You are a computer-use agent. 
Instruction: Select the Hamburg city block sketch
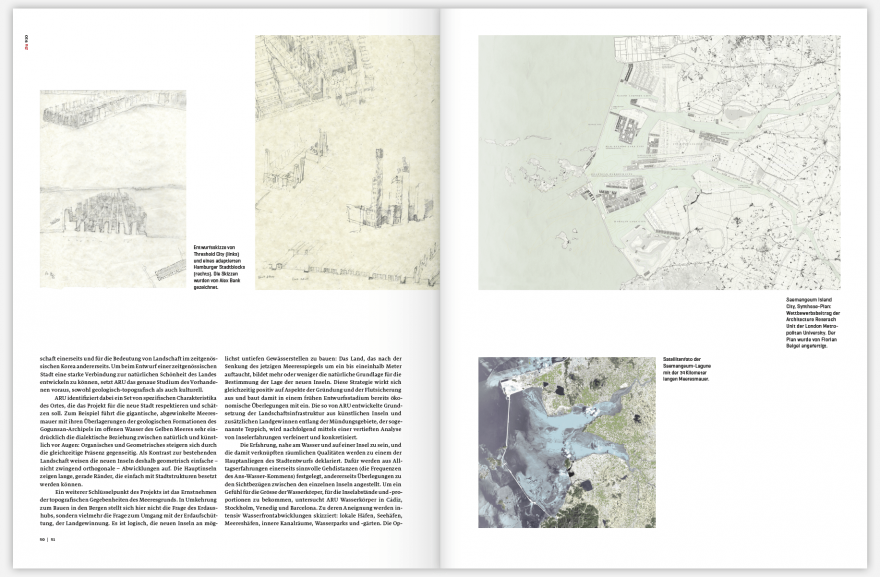347,163
